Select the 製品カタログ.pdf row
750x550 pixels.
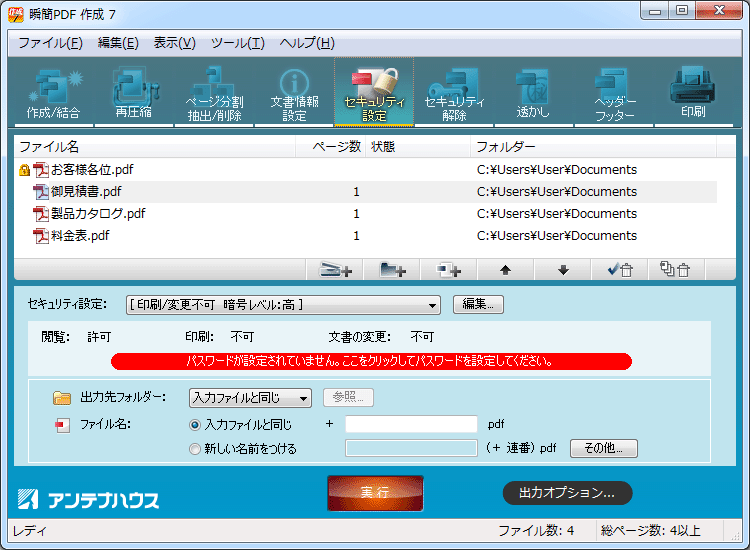click(367, 214)
